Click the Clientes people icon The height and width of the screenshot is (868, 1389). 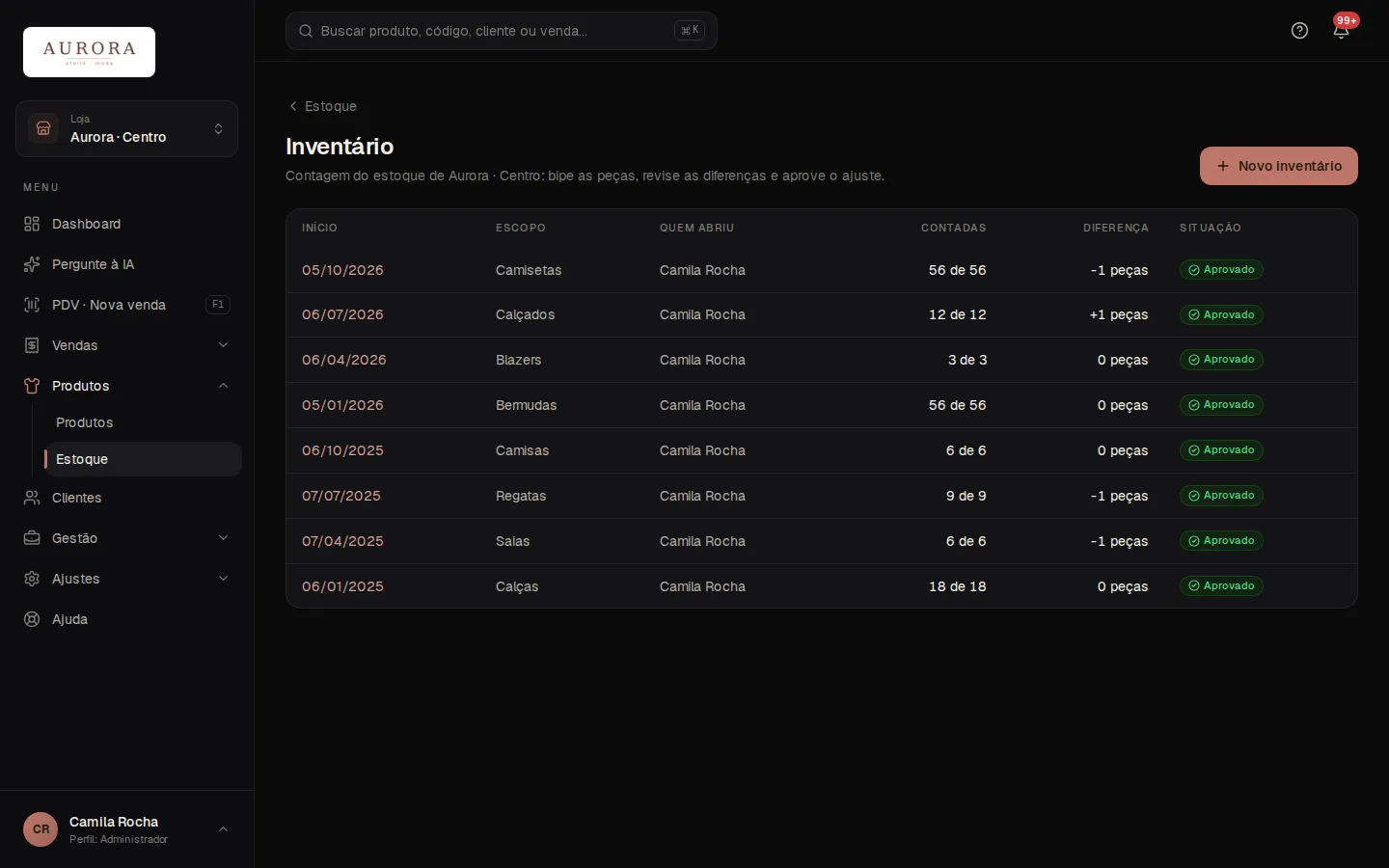click(x=32, y=498)
